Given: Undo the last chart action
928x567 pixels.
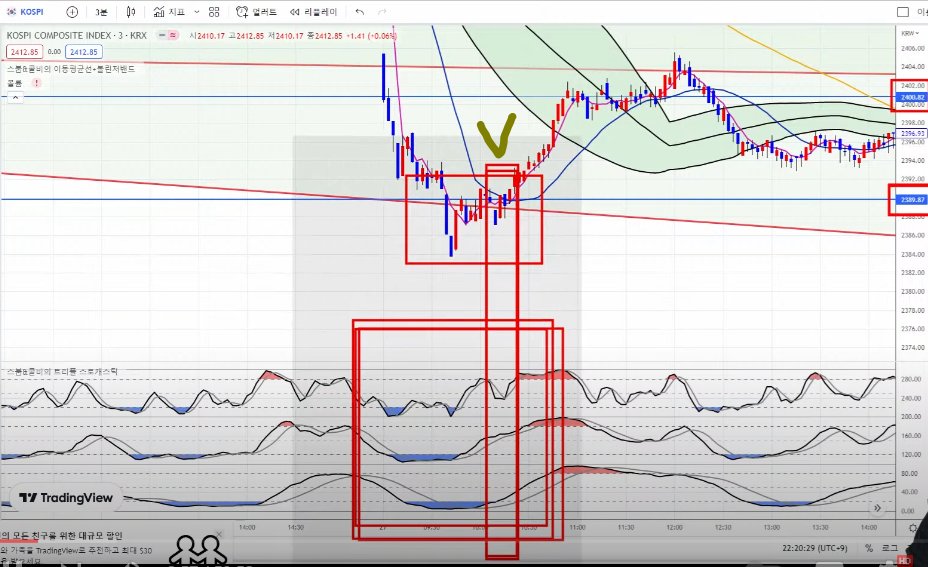Looking at the screenshot, I should 360,12.
